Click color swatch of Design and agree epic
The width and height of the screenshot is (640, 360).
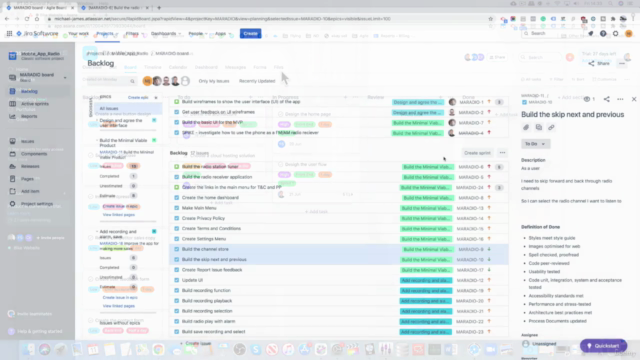click(x=154, y=120)
